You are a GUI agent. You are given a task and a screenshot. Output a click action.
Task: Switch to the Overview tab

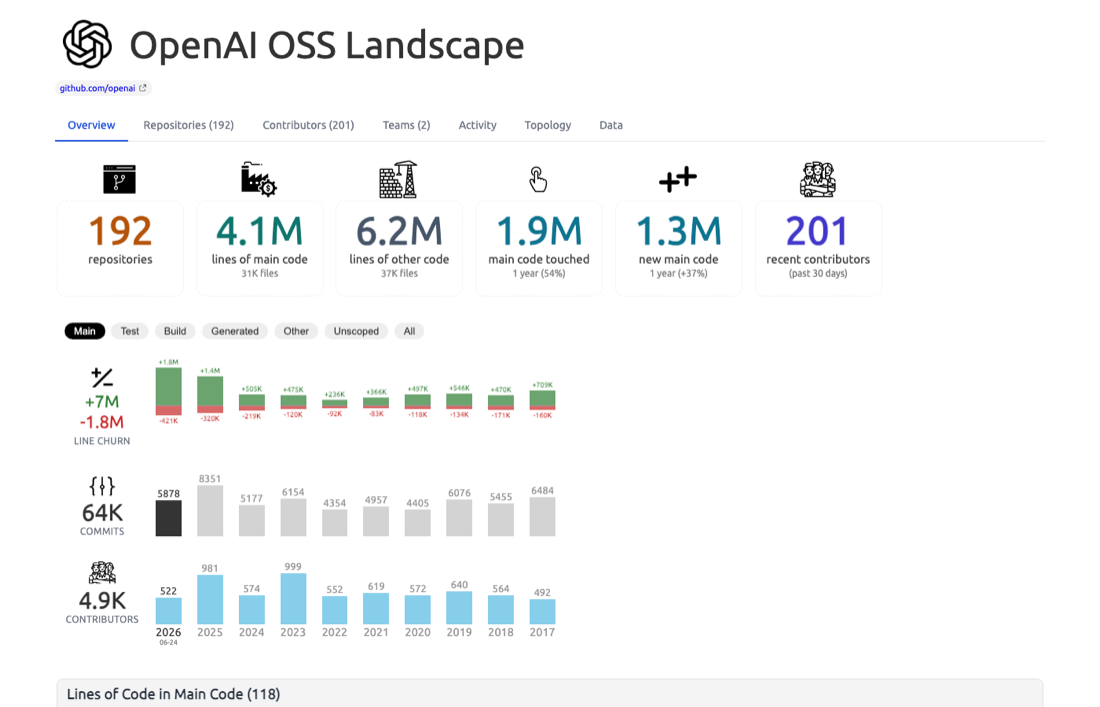click(x=91, y=125)
